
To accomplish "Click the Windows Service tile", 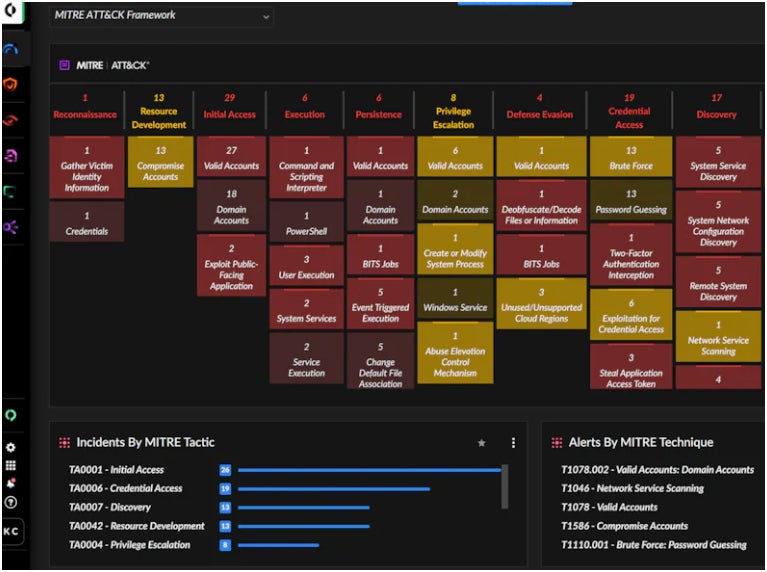I will pyautogui.click(x=455, y=298).
